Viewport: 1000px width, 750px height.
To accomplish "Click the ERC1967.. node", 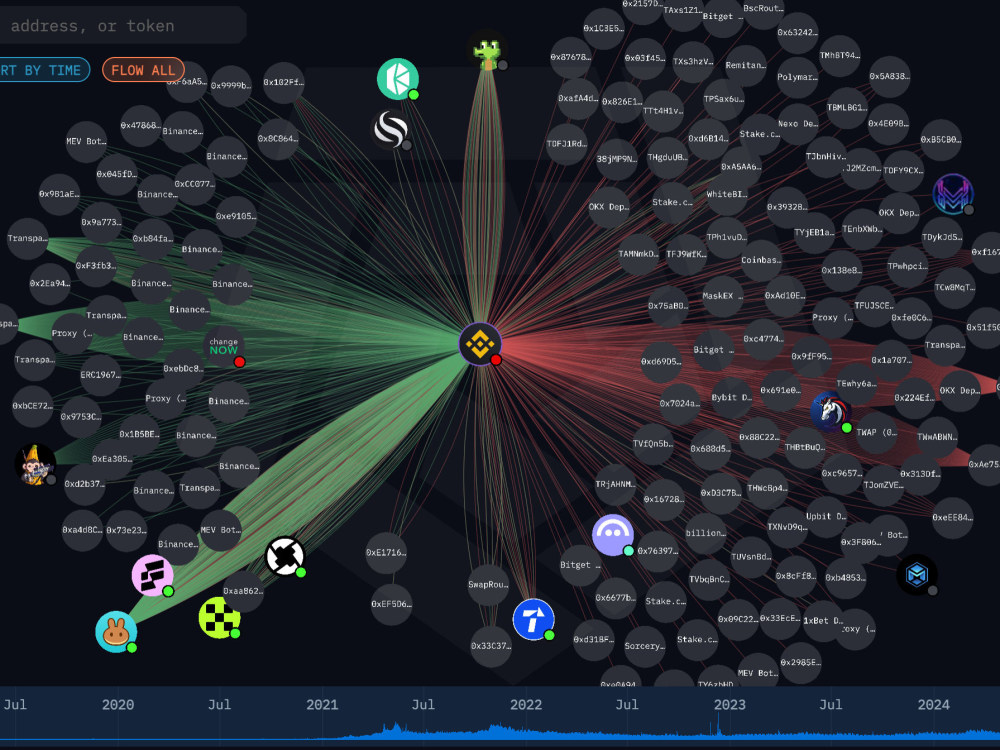I will click(x=101, y=375).
